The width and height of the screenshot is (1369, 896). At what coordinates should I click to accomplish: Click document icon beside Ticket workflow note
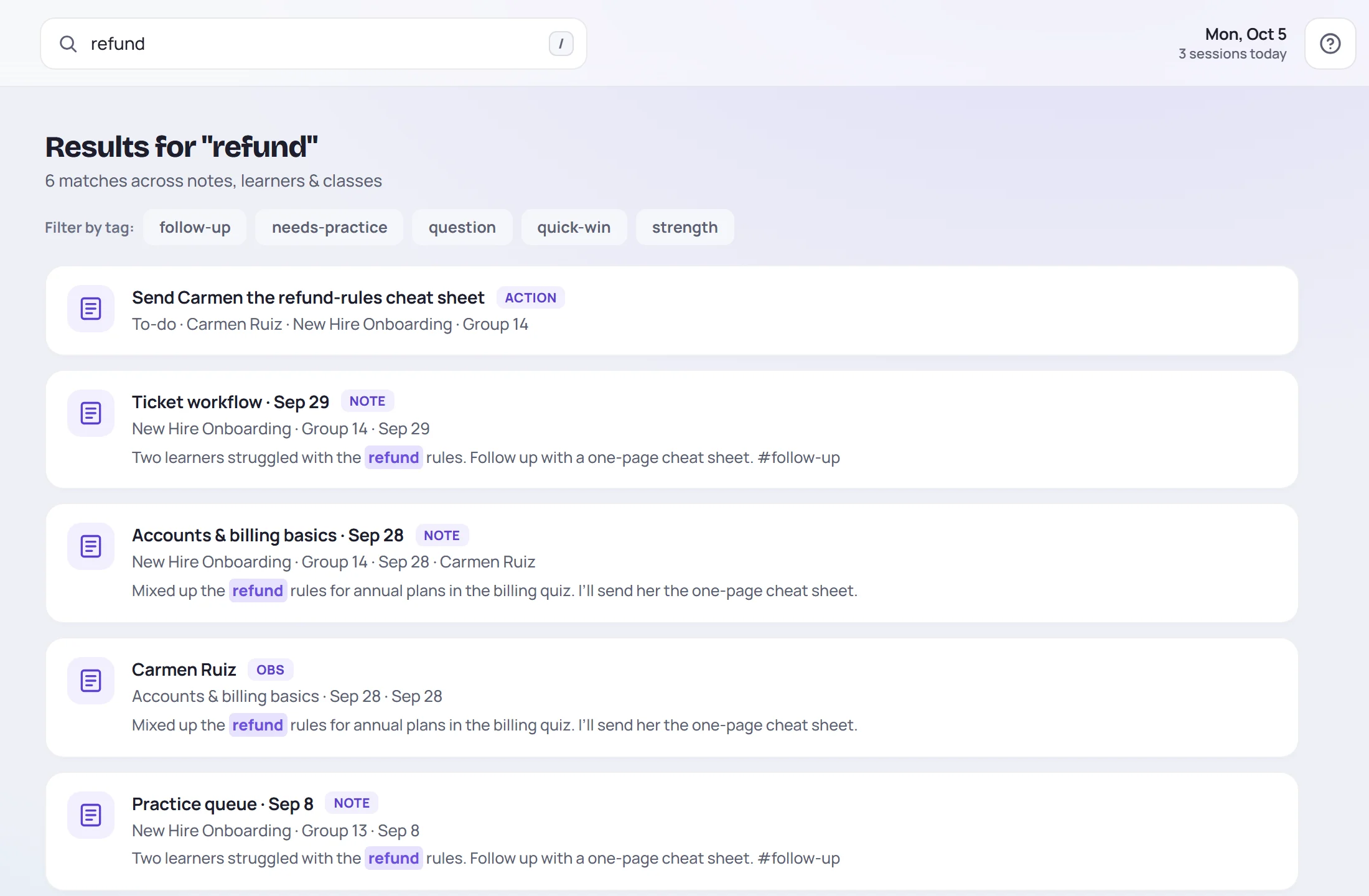click(x=91, y=413)
